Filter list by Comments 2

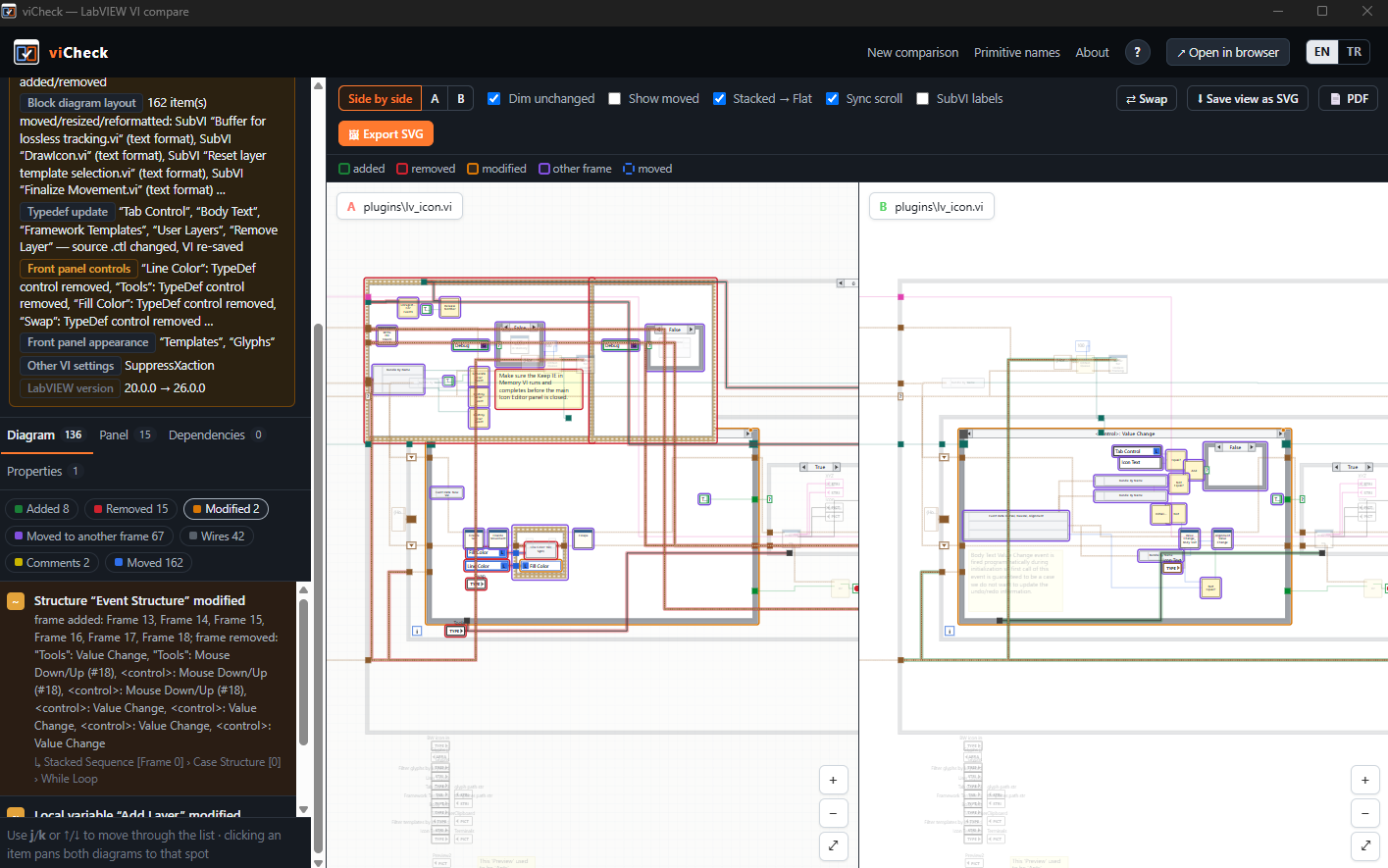pyautogui.click(x=51, y=563)
